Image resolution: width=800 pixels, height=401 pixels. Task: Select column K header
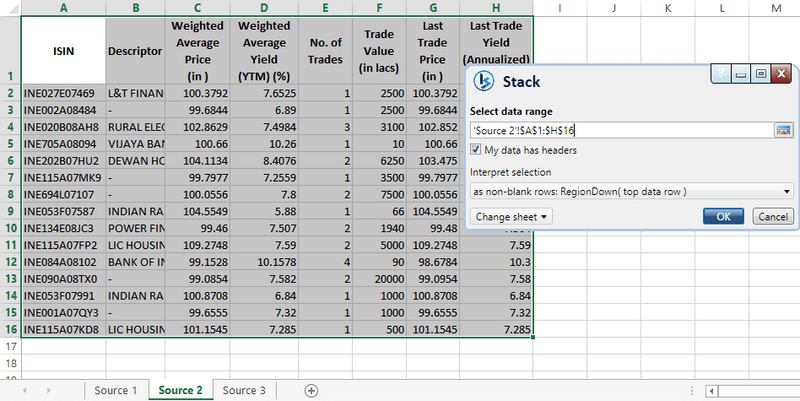(668, 8)
